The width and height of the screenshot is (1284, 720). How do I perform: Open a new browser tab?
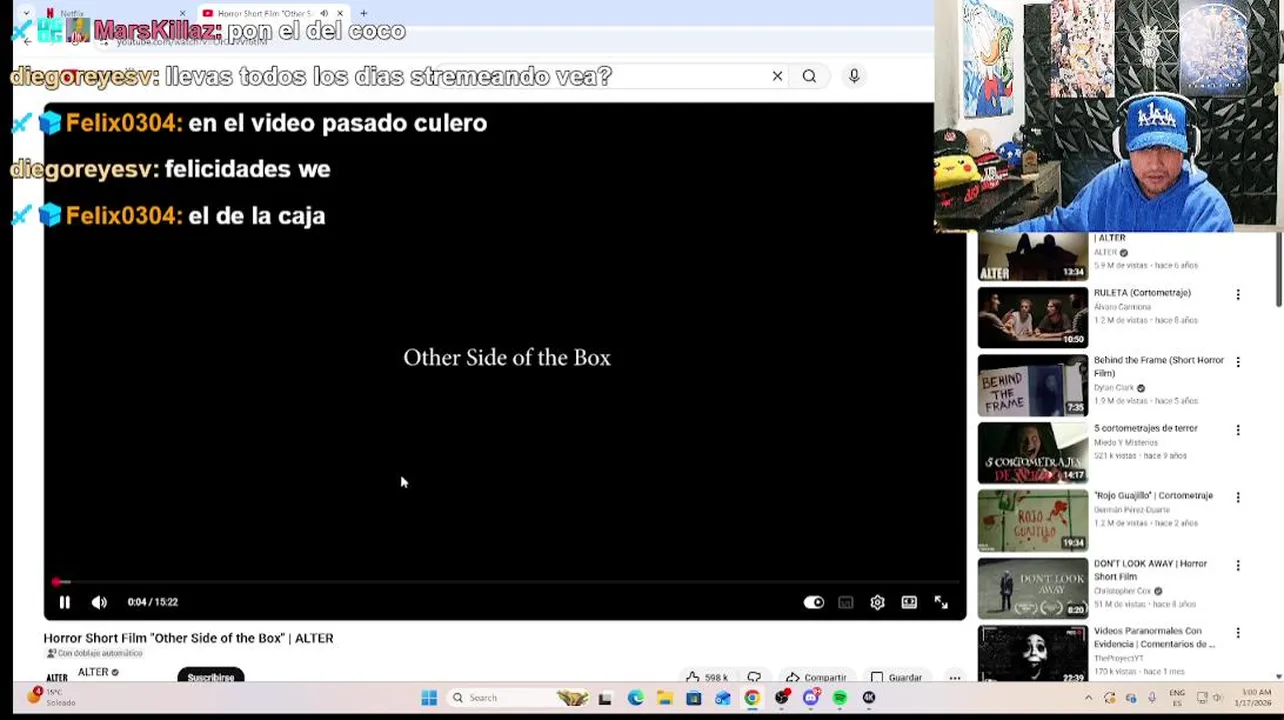click(x=363, y=13)
